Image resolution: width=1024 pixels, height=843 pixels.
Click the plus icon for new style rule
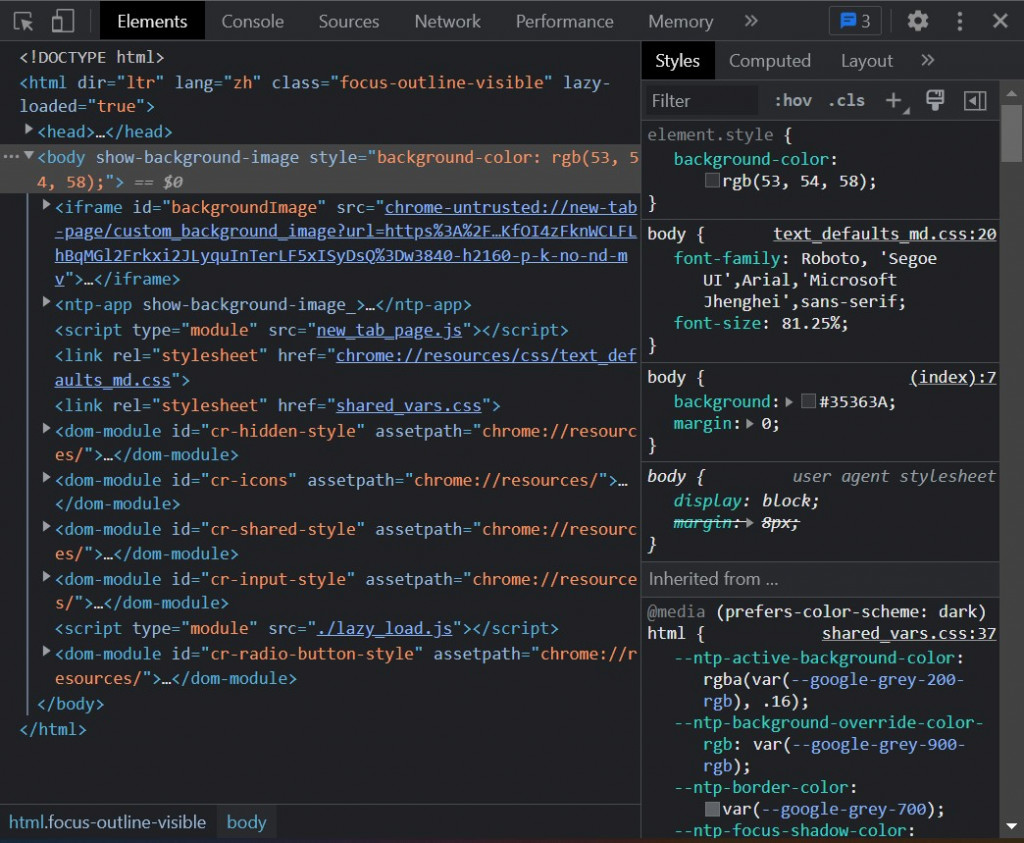pyautogui.click(x=893, y=100)
